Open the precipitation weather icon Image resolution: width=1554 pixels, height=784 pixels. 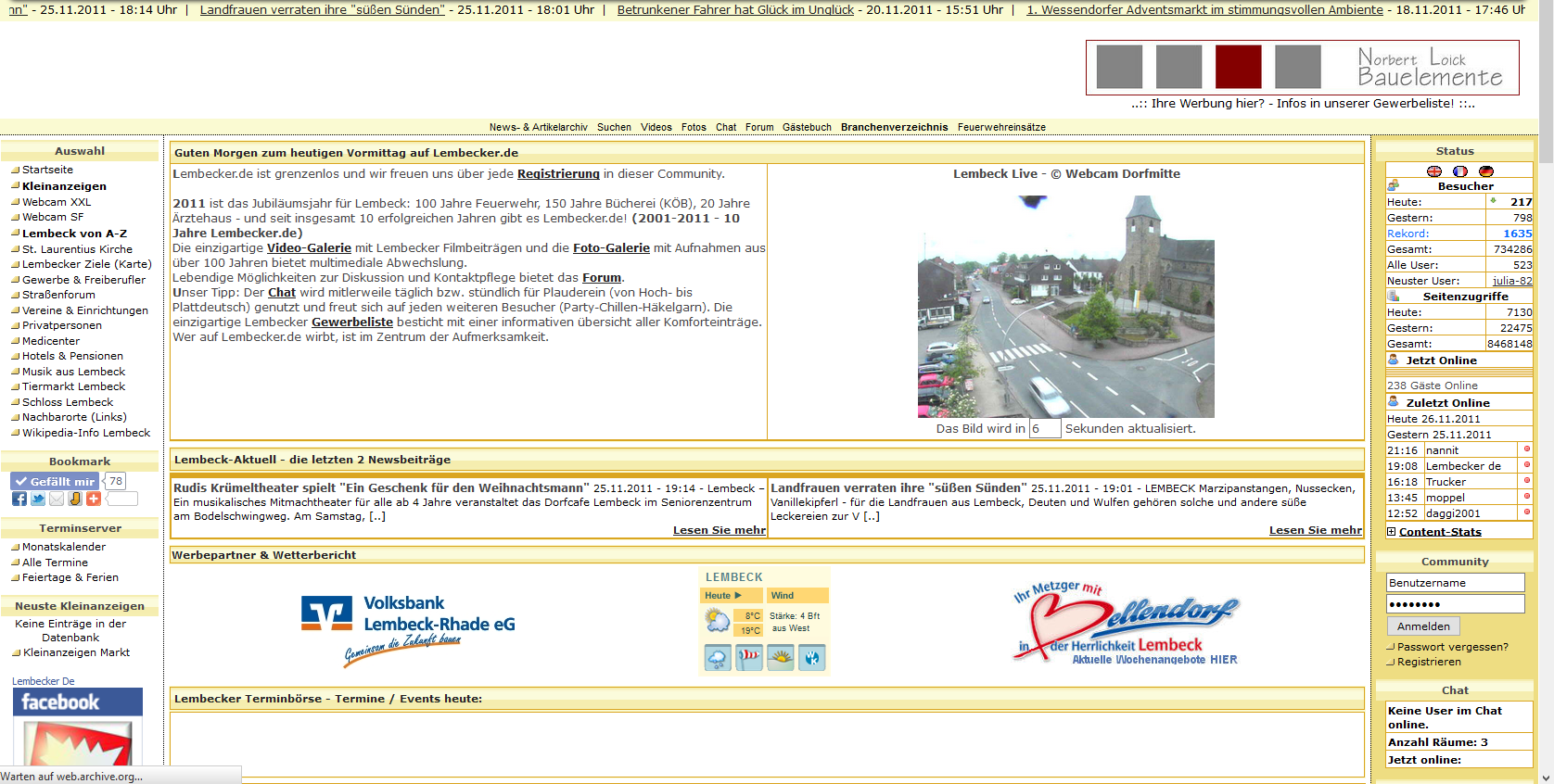coord(718,658)
